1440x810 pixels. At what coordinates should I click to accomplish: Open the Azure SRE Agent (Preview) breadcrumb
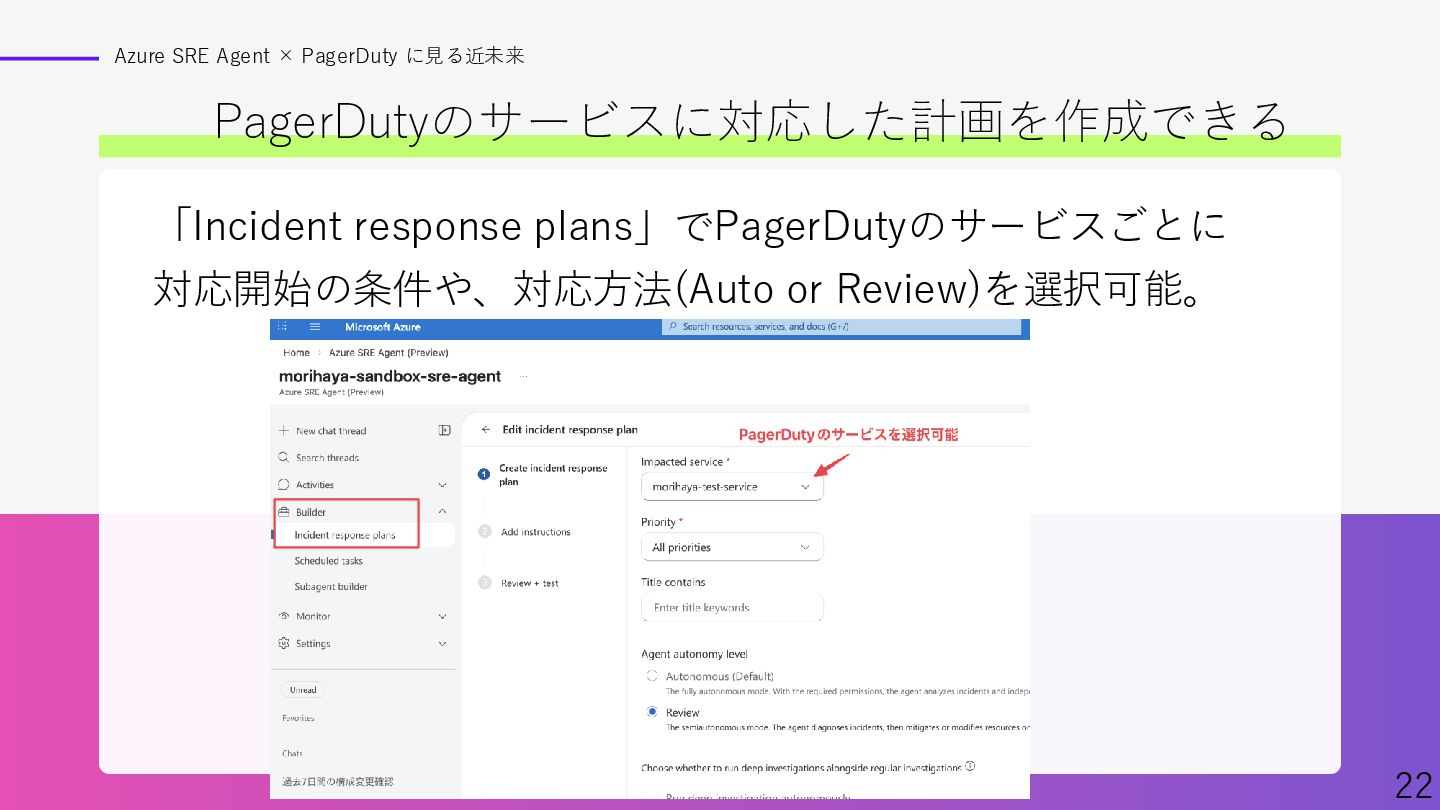[388, 353]
